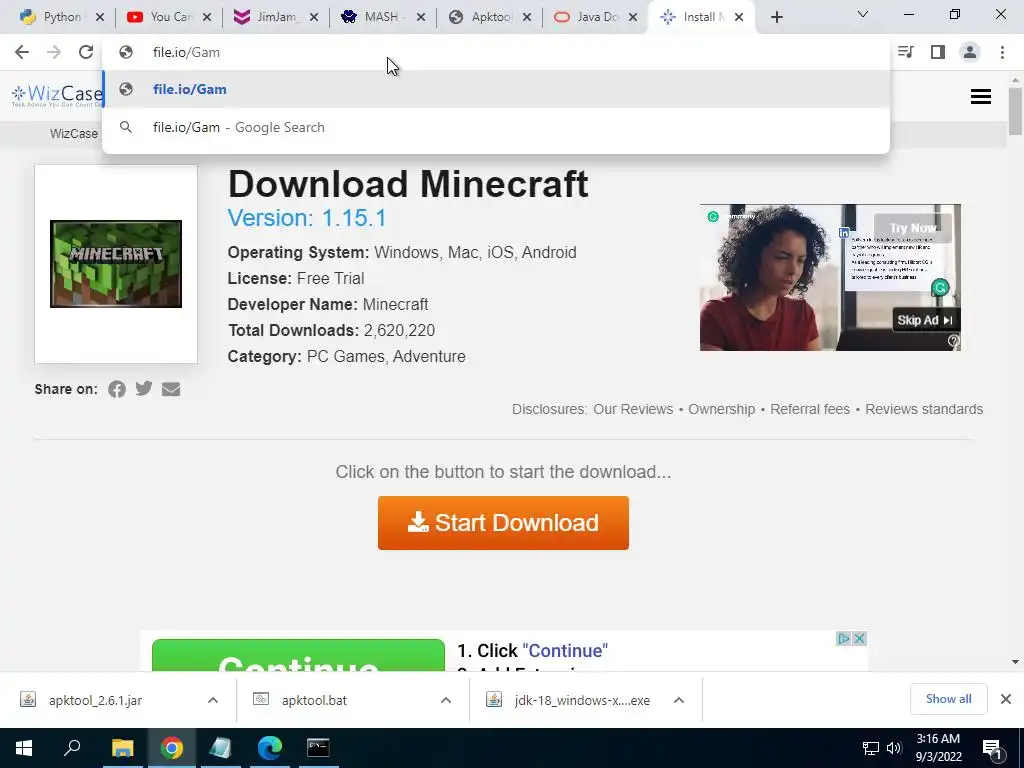The height and width of the screenshot is (768, 1024).
Task: Close the Python tab
Action: point(100,17)
